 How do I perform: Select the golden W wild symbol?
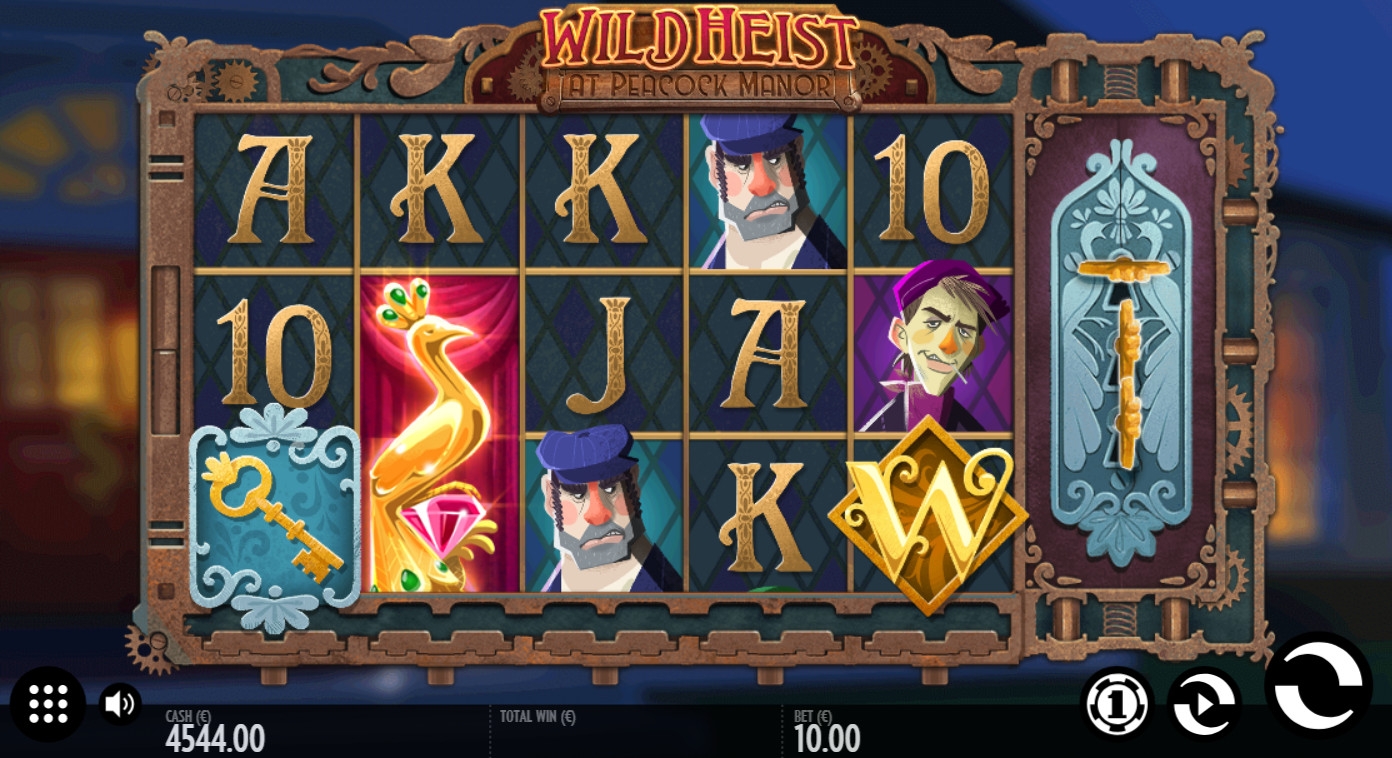928,515
